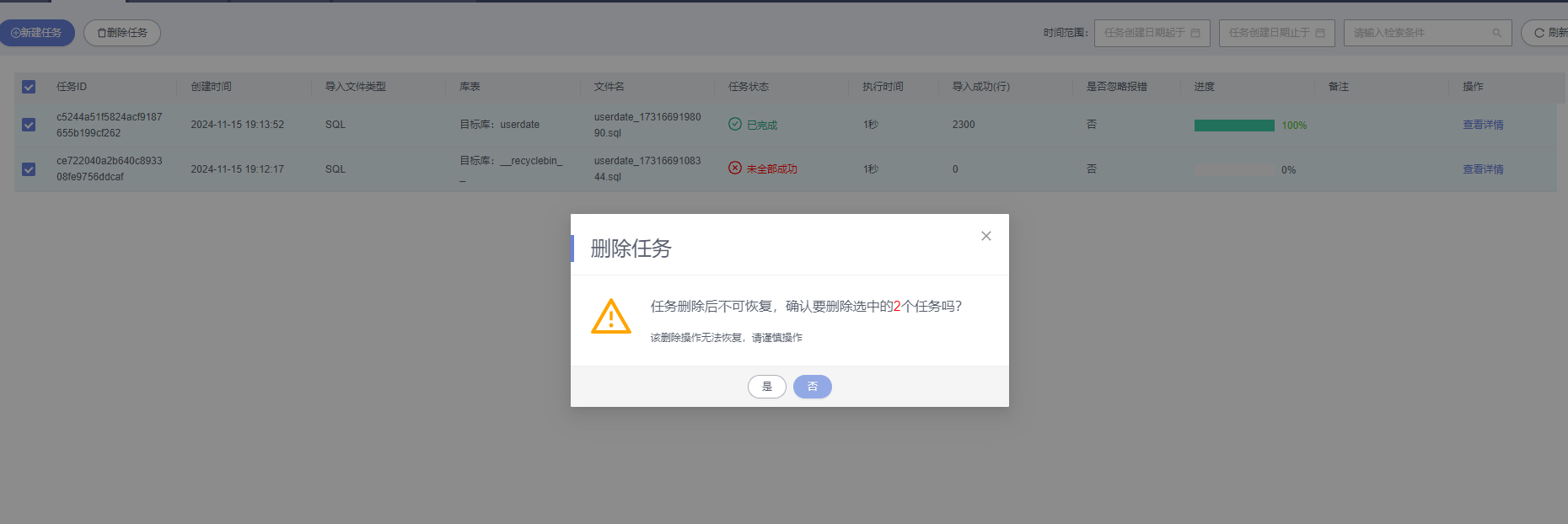Close the 删除任务 dialog
The image size is (1568, 524).
coord(985,236)
